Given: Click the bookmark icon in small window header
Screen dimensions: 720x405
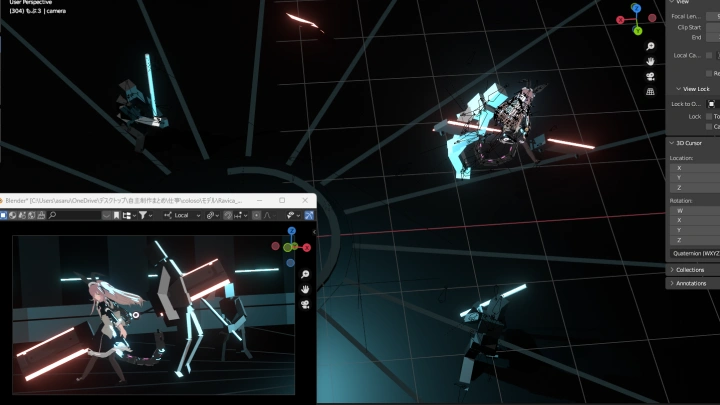Looking at the screenshot, I should coord(117,215).
